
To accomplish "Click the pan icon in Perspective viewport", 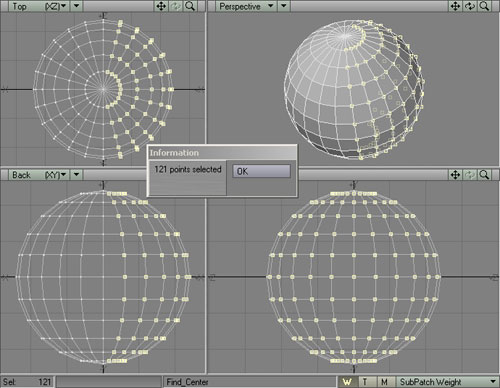I will [x=455, y=6].
